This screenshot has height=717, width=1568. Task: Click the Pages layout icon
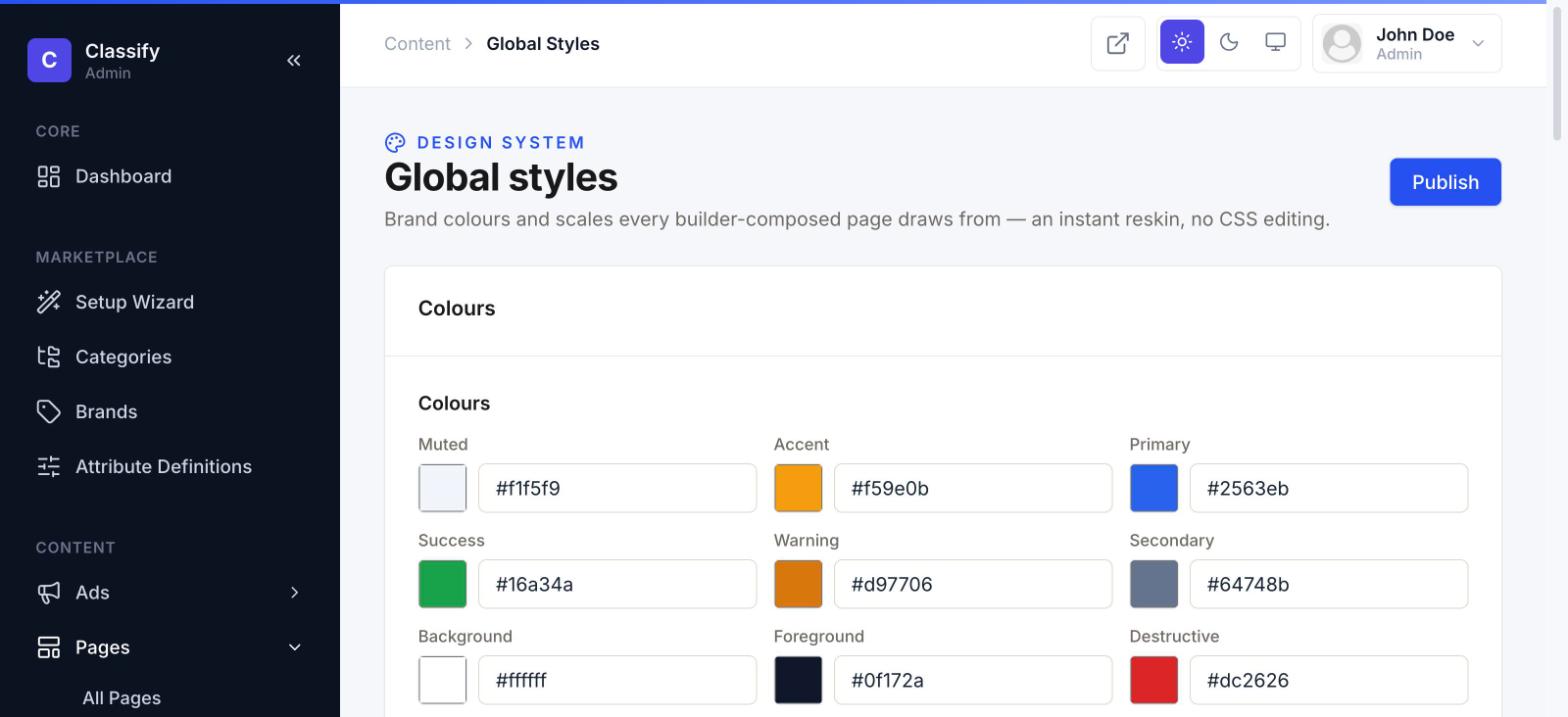[x=49, y=648]
